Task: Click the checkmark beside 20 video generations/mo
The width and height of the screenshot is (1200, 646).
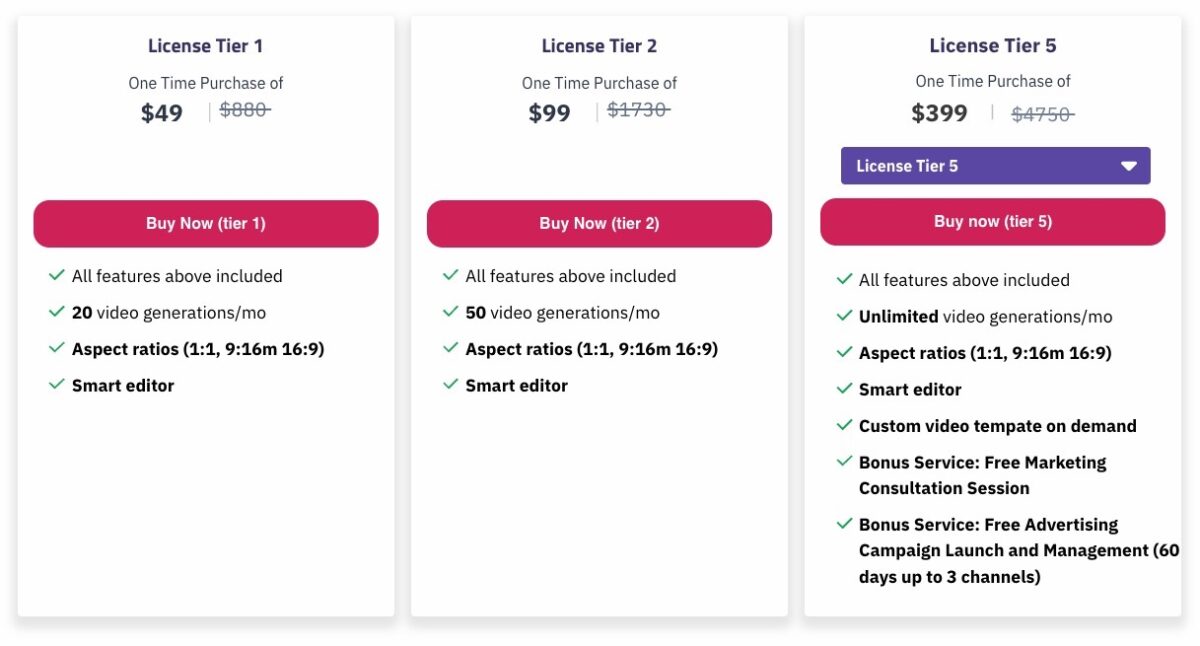Action: 57,312
